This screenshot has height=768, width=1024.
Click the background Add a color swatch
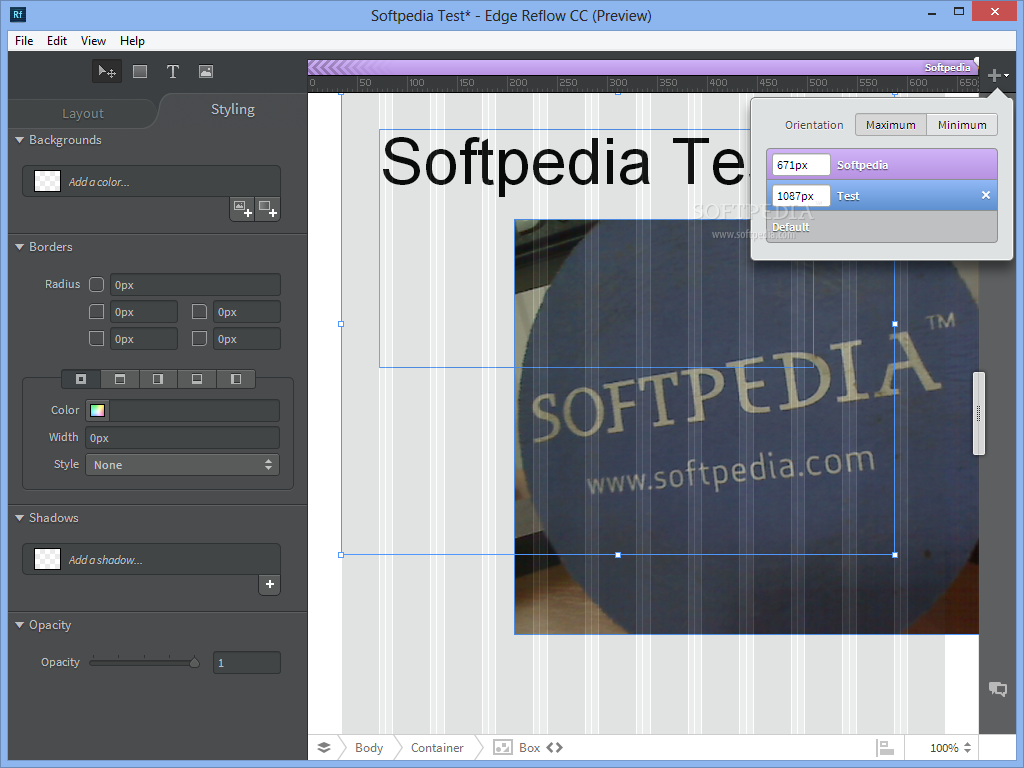pos(47,182)
